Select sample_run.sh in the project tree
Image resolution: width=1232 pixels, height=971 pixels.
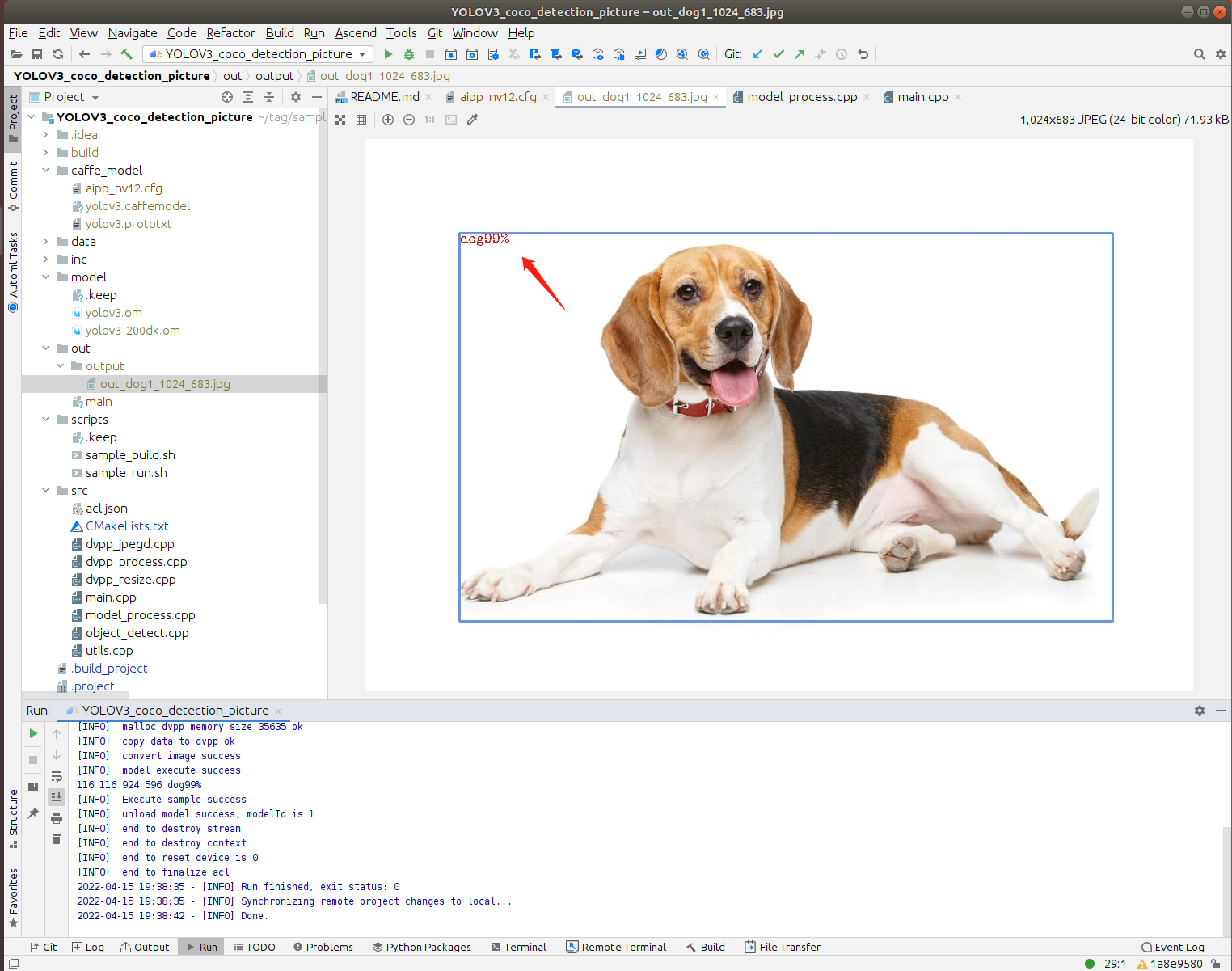126,473
